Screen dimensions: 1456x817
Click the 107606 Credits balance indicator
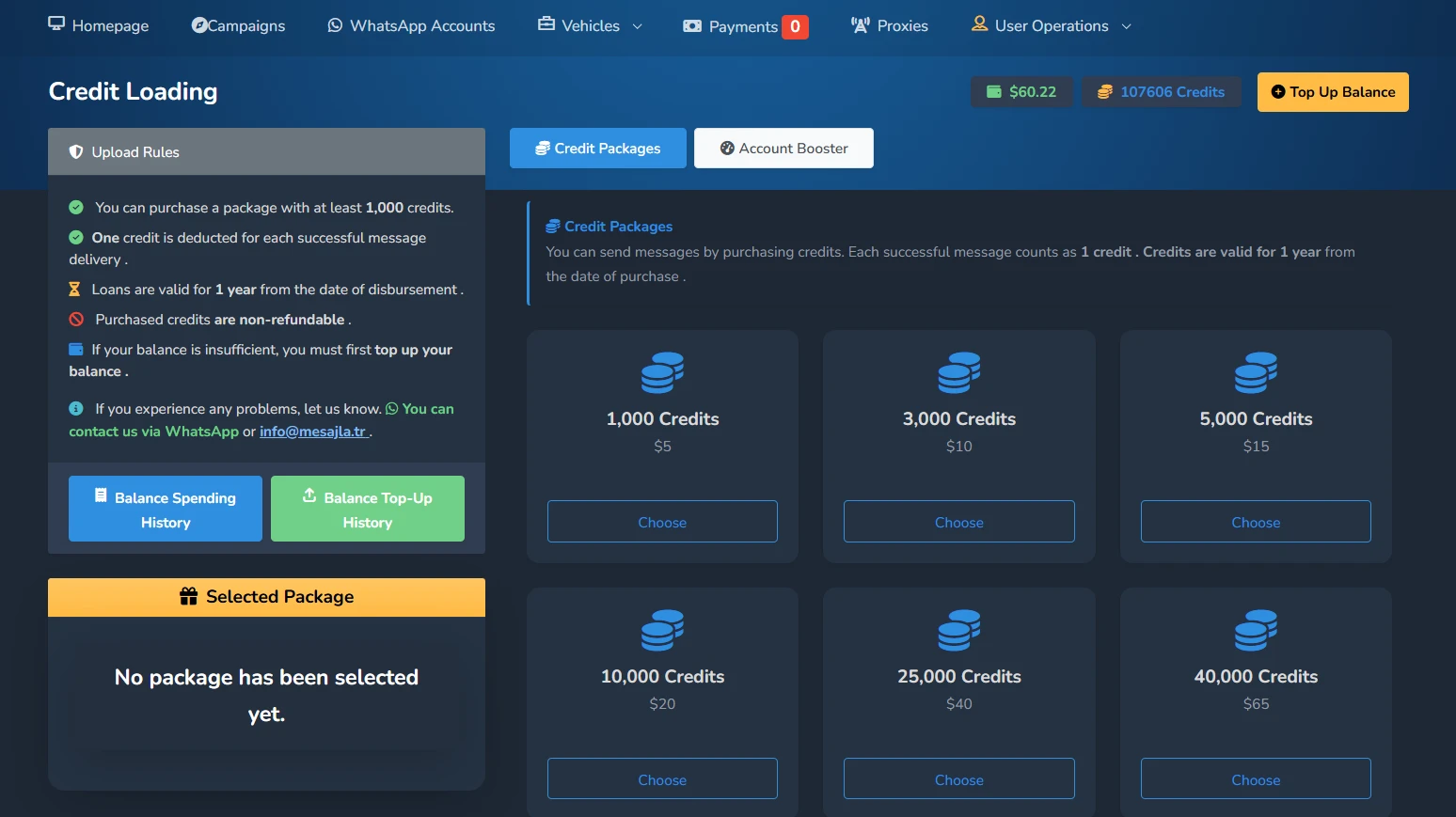[x=1161, y=92]
